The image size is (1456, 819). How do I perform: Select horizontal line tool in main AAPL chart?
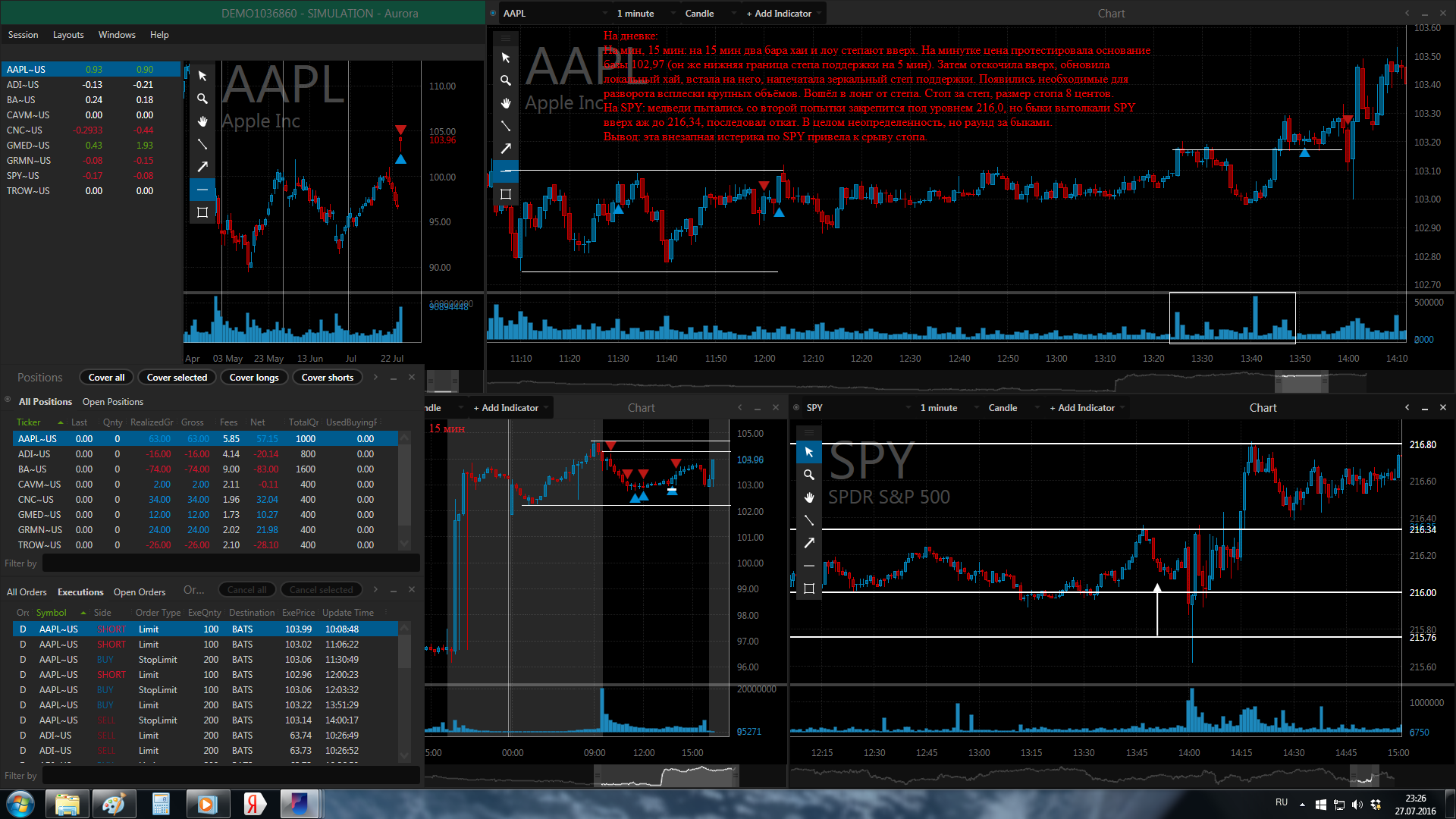(x=506, y=171)
